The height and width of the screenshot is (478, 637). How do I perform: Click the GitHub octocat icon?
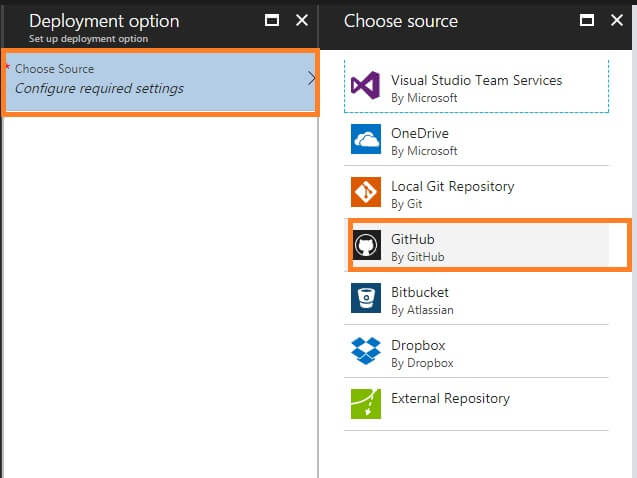click(x=366, y=245)
